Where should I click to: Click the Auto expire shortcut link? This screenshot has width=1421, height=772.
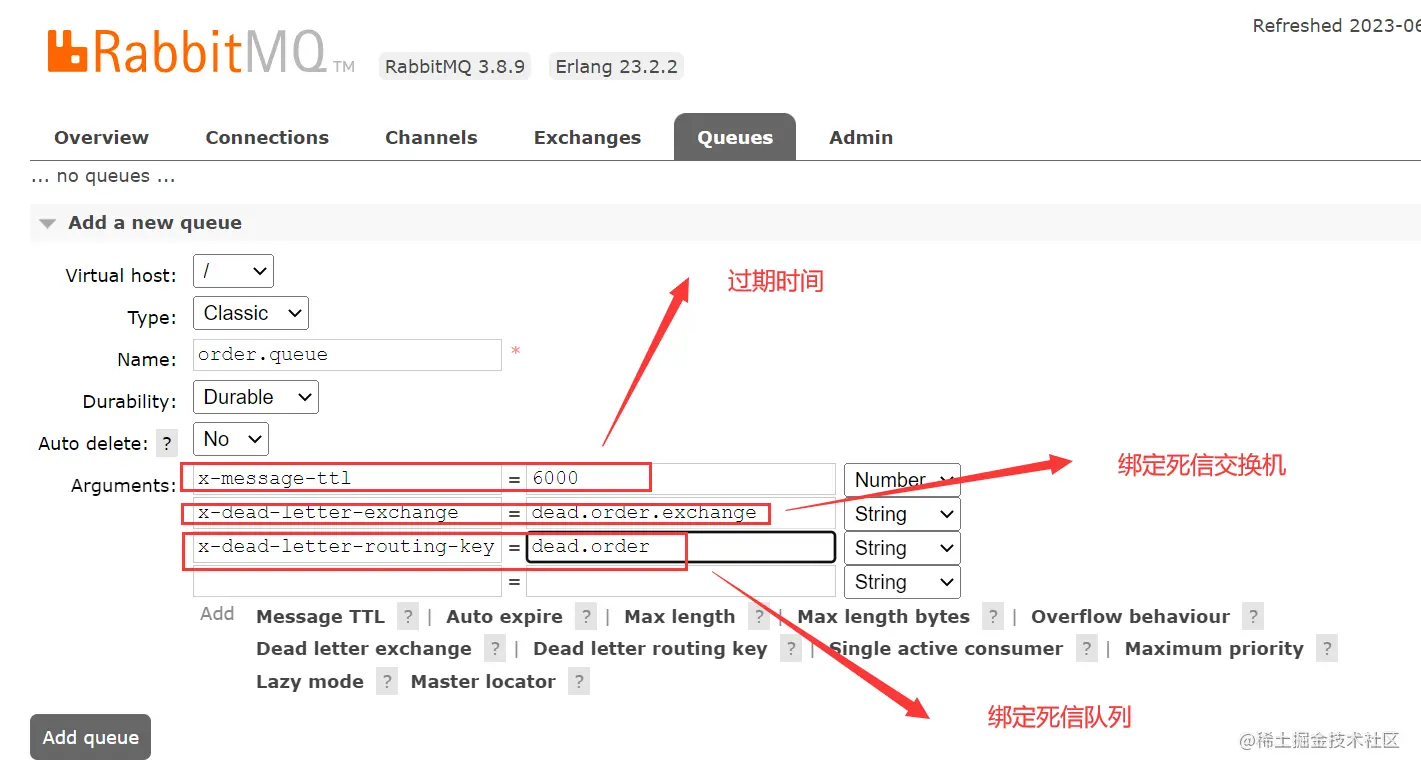click(504, 616)
